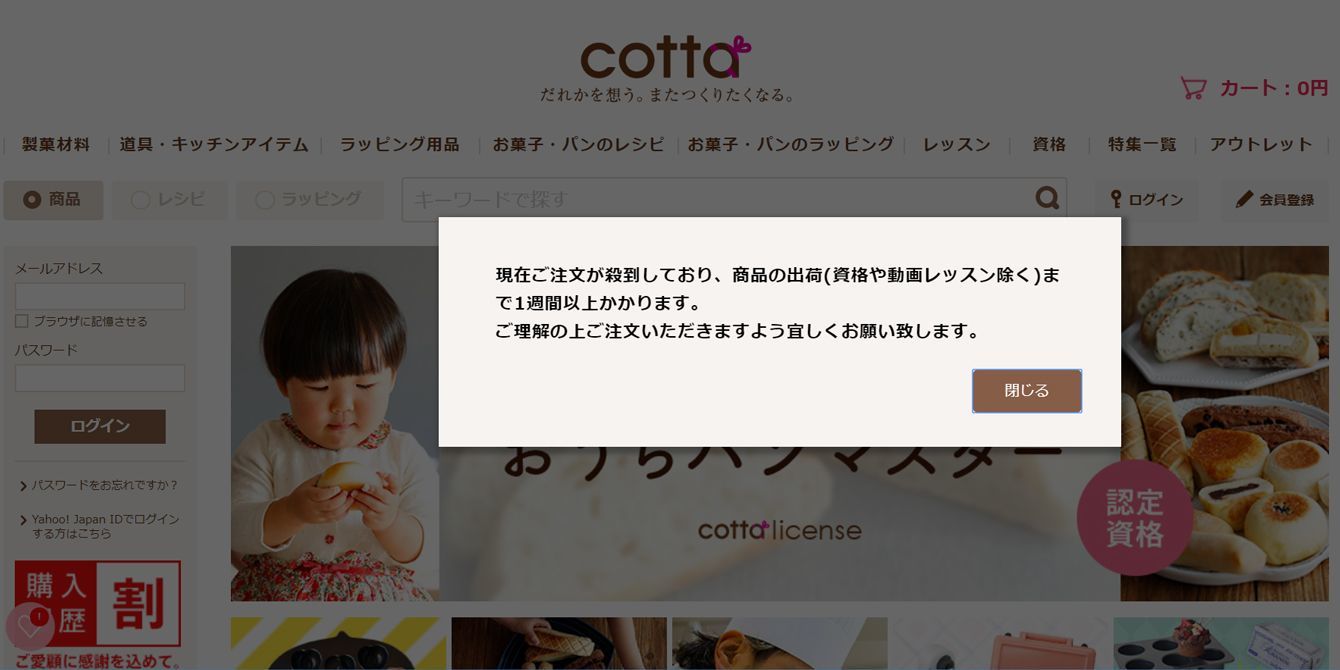The image size is (1340, 670).
Task: Select the 商品 radio button
Action: pyautogui.click(x=32, y=200)
